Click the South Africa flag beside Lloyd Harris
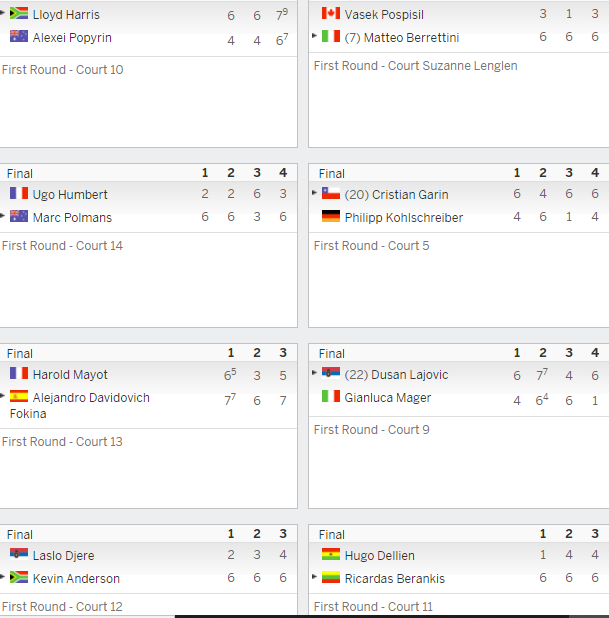The width and height of the screenshot is (609, 618). (19, 13)
